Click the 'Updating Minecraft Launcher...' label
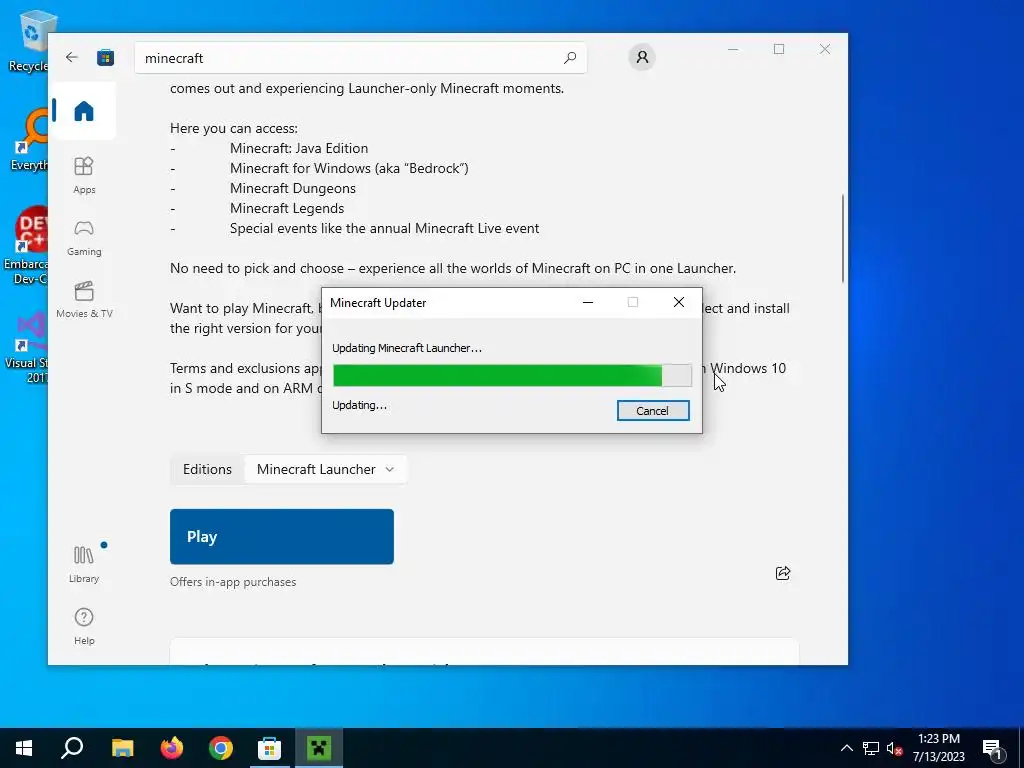The width and height of the screenshot is (1024, 768). tap(406, 348)
